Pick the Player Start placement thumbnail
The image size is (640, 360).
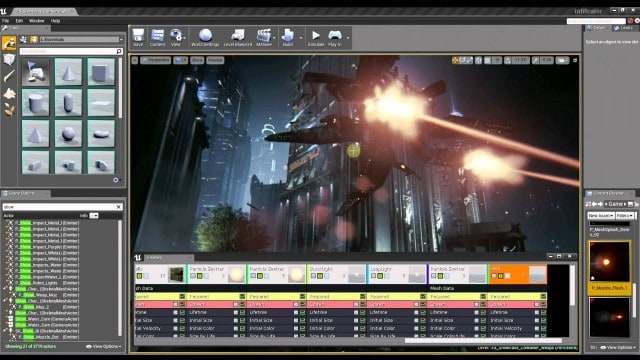[x=36, y=72]
